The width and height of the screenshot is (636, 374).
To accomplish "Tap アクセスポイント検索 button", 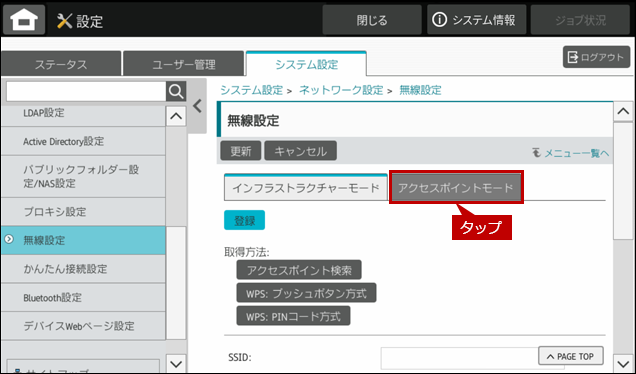I will (x=299, y=270).
